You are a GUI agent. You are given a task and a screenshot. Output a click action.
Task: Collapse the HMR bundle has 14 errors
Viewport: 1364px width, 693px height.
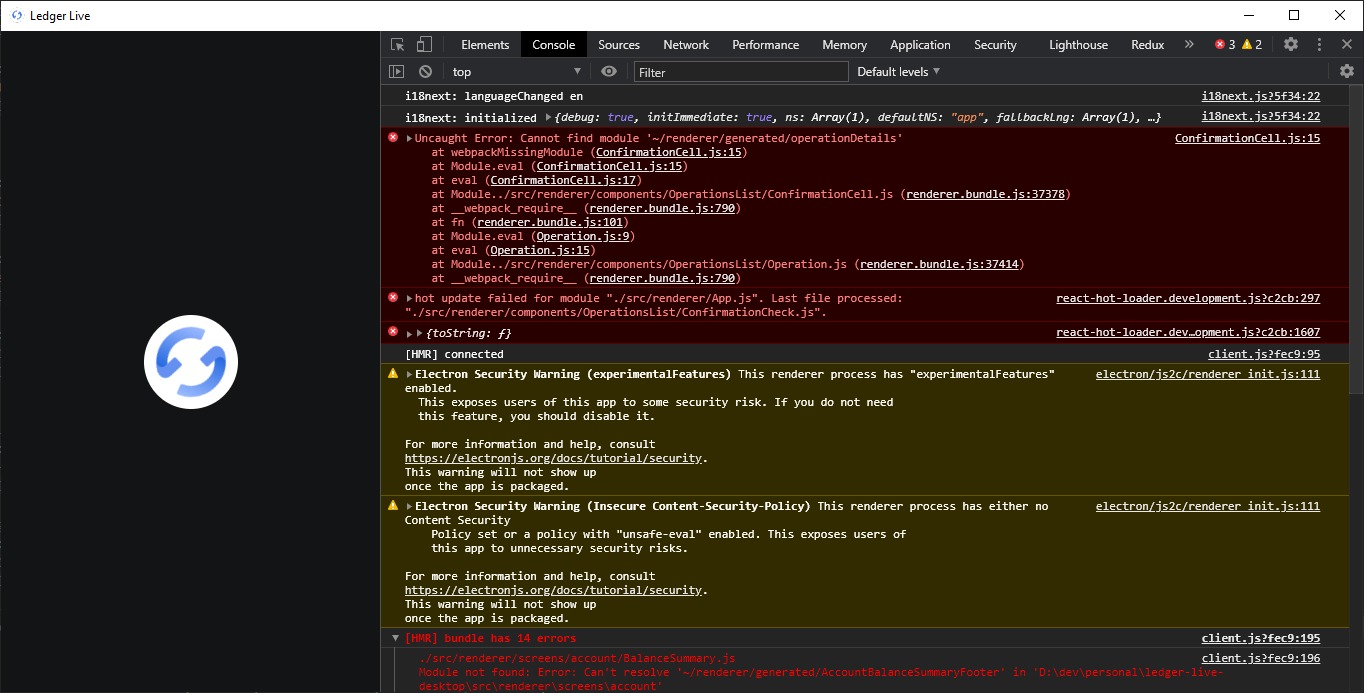pos(395,639)
